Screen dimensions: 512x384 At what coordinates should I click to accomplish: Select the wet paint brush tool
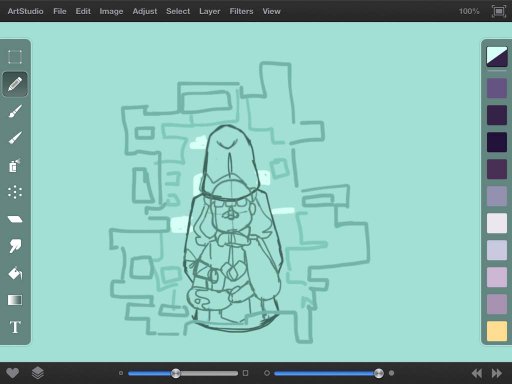pyautogui.click(x=15, y=138)
